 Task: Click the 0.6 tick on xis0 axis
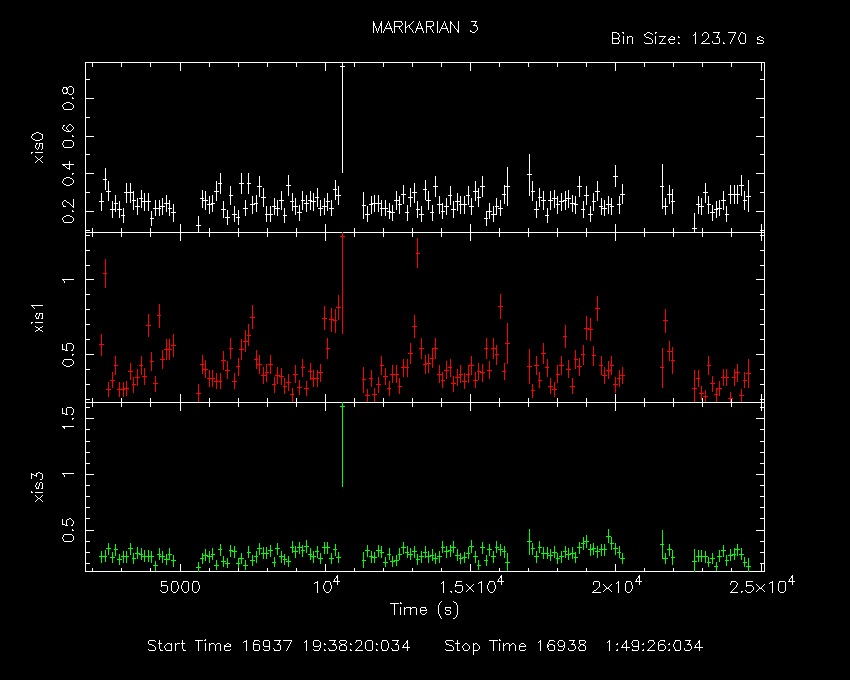click(x=68, y=136)
